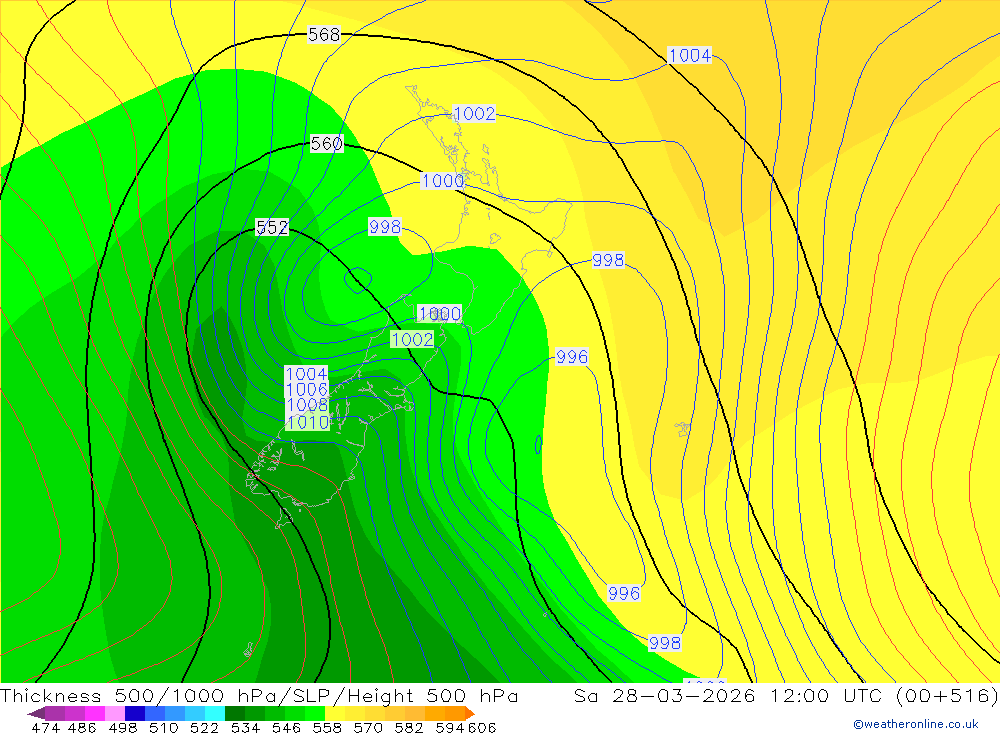Pick the pure yellow legend swatch after 558
Image resolution: width=1000 pixels, height=733 pixels.
click(335, 713)
